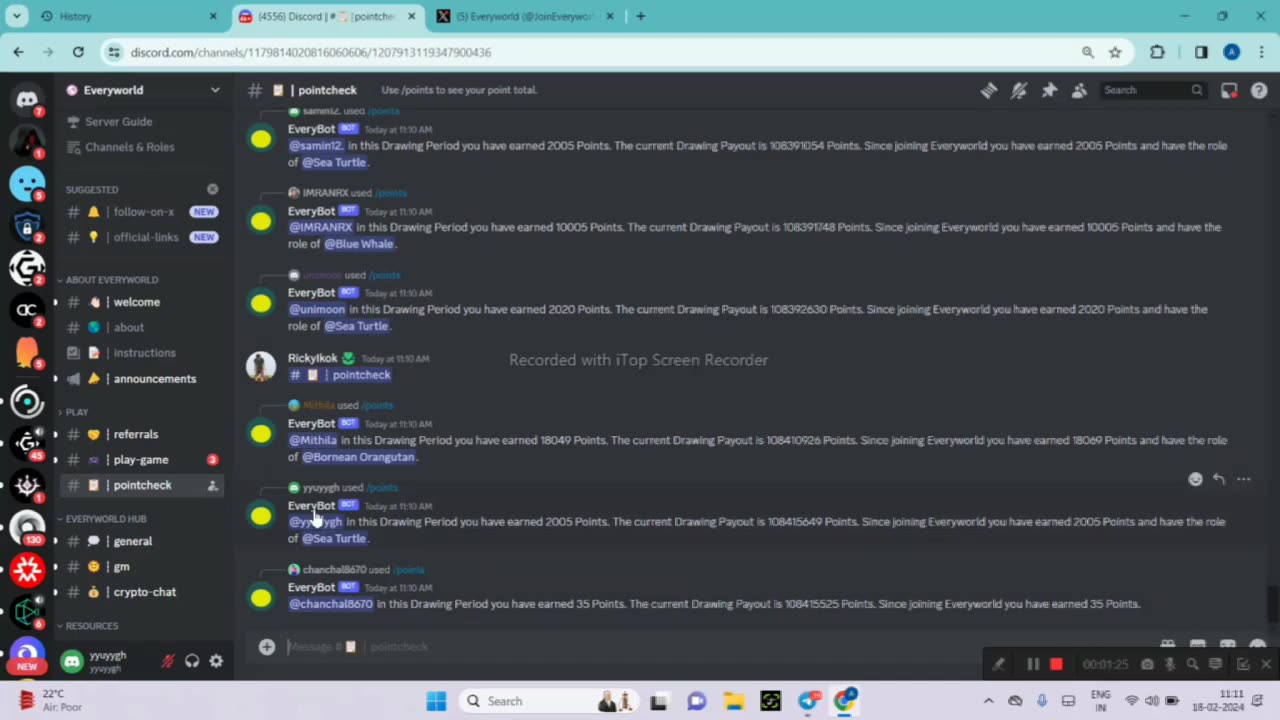Open File Explorer from the taskbar
This screenshot has height=720, width=1280.
tap(733, 701)
